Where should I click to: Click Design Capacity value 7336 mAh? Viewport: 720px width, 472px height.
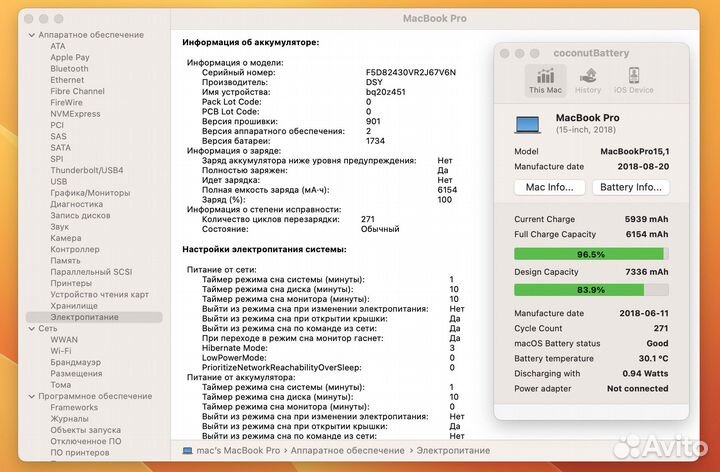click(647, 272)
